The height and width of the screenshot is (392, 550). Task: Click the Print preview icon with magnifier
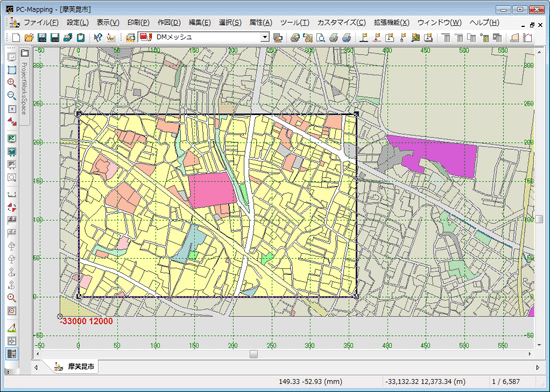click(x=320, y=37)
